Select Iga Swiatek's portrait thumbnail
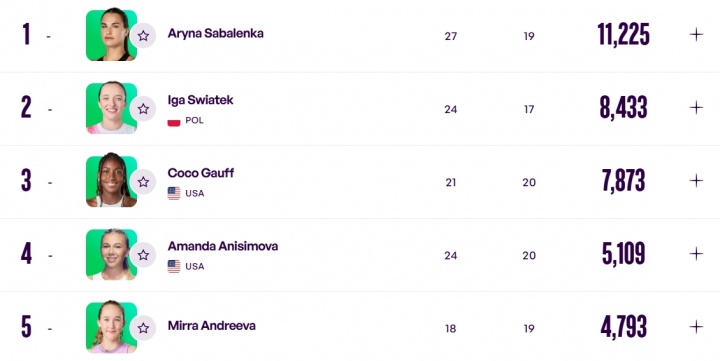This screenshot has height=361, width=720. tap(111, 107)
